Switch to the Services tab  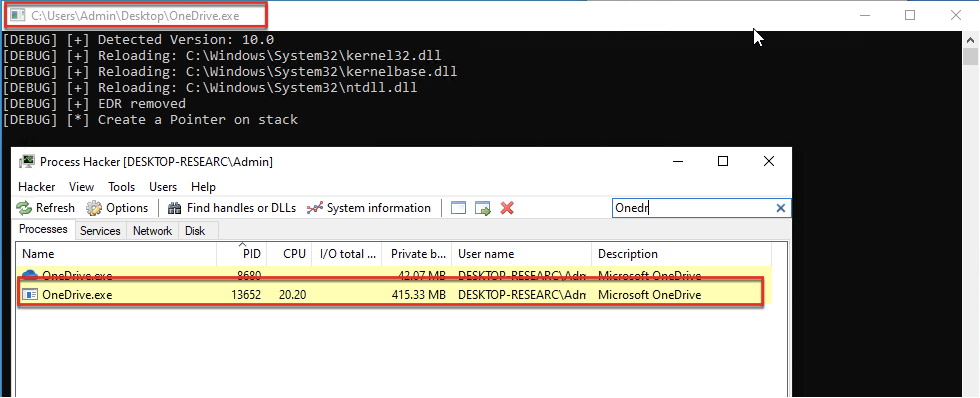[x=100, y=231]
